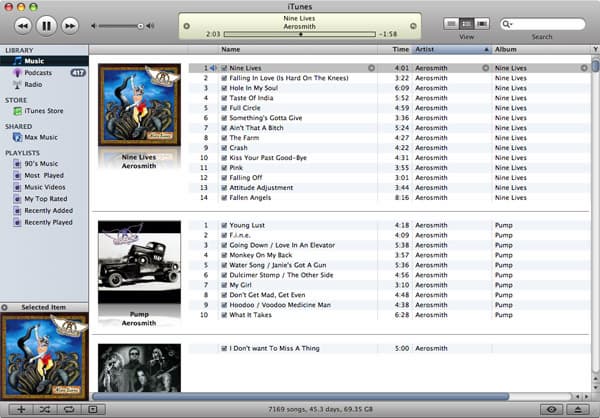Open the Recently Played playlist
The image size is (600, 418).
point(48,222)
